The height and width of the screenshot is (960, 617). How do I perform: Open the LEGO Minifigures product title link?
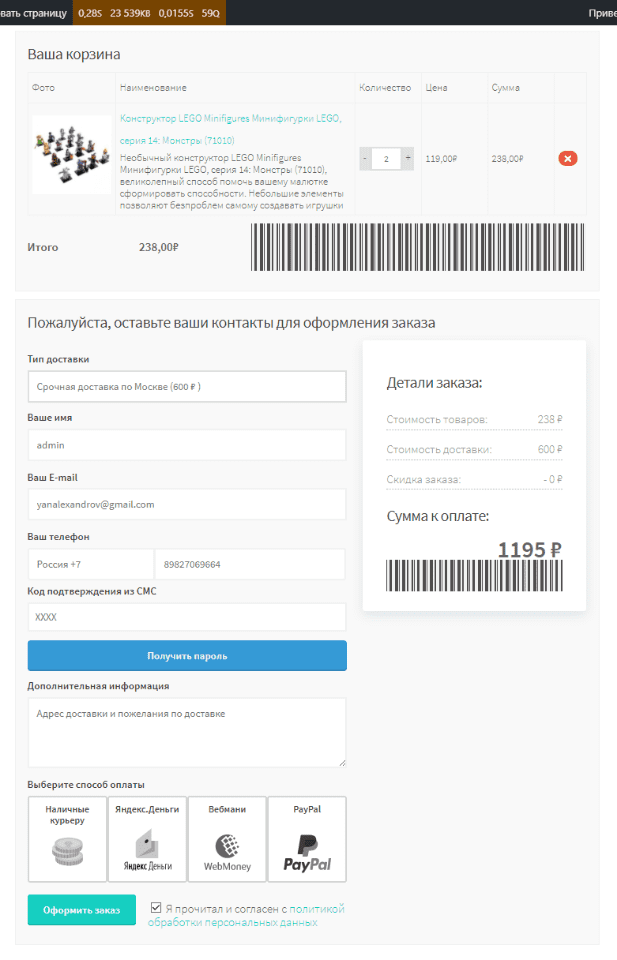coord(230,118)
